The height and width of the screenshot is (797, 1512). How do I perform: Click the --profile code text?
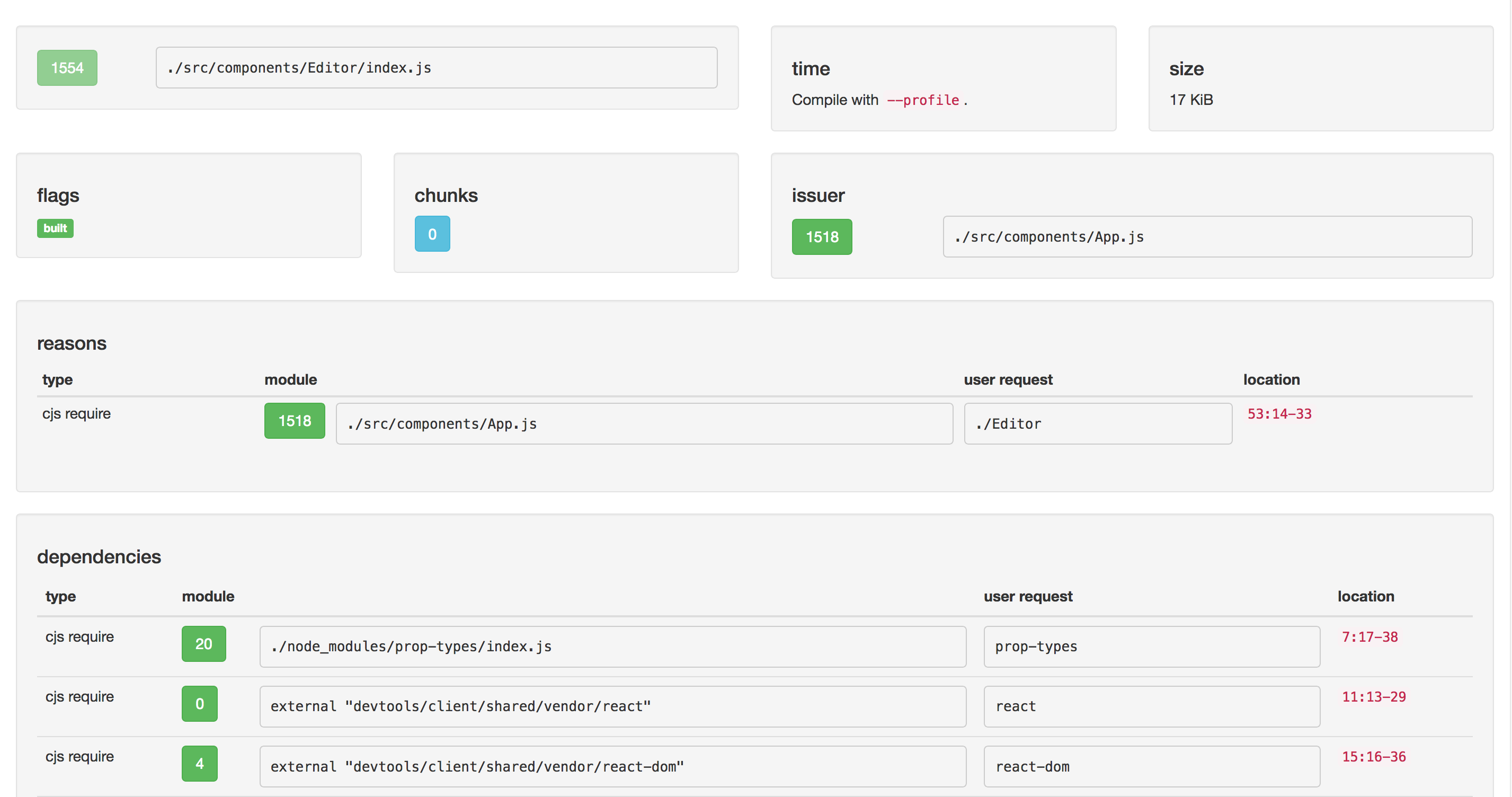(922, 101)
